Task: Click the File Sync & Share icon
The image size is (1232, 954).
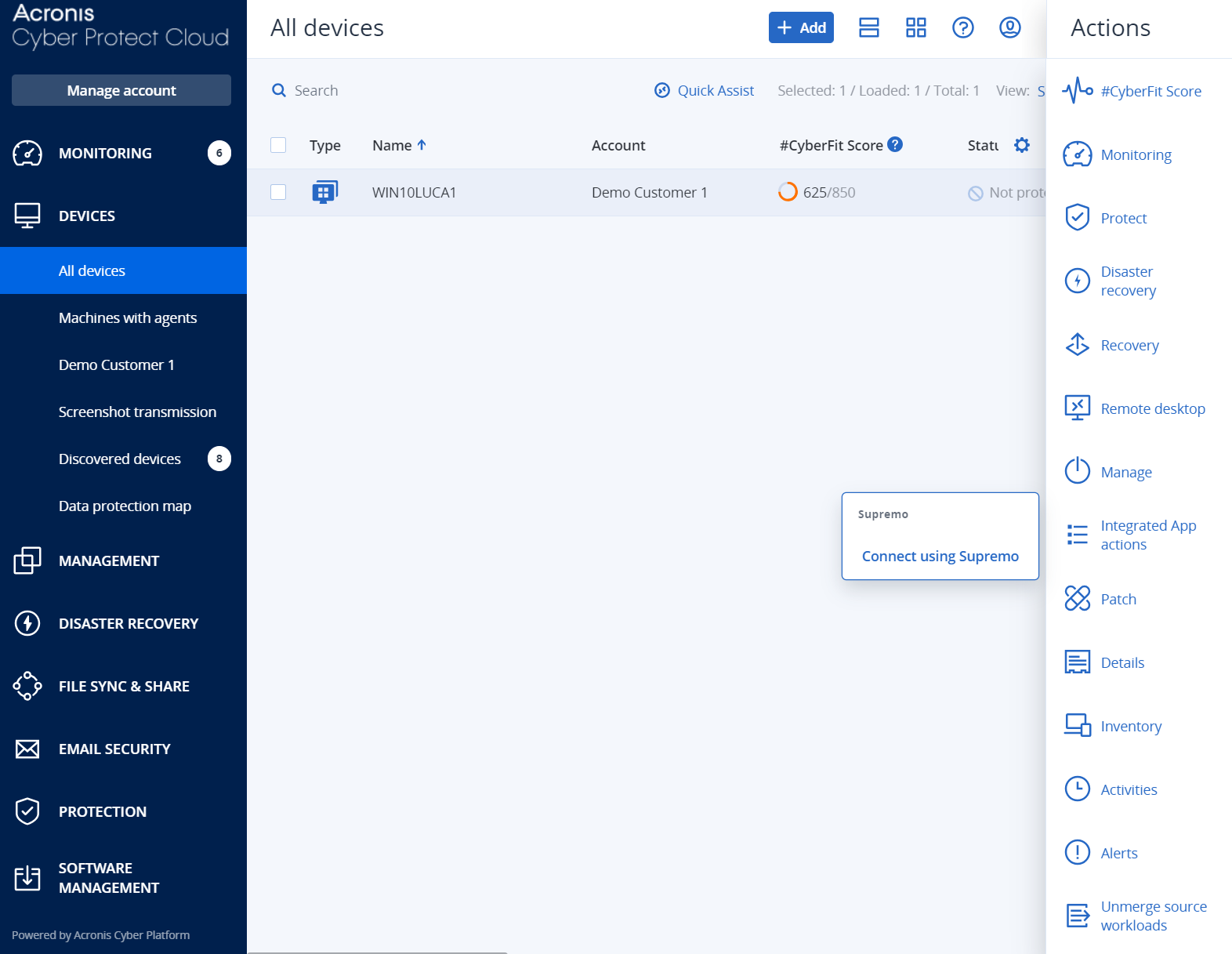Action: [x=27, y=686]
